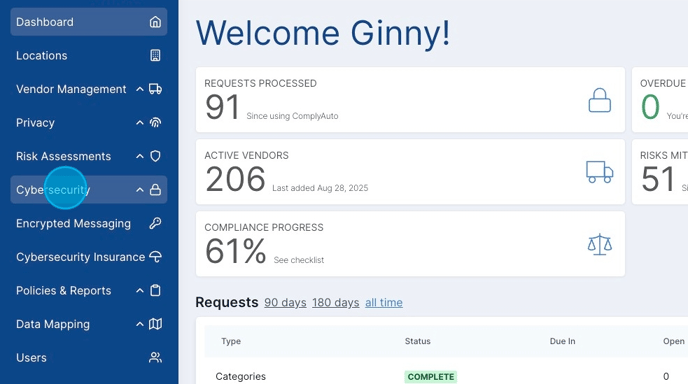This screenshot has height=384, width=688.
Task: Open Vendor Management menu label
Action: pos(71,89)
